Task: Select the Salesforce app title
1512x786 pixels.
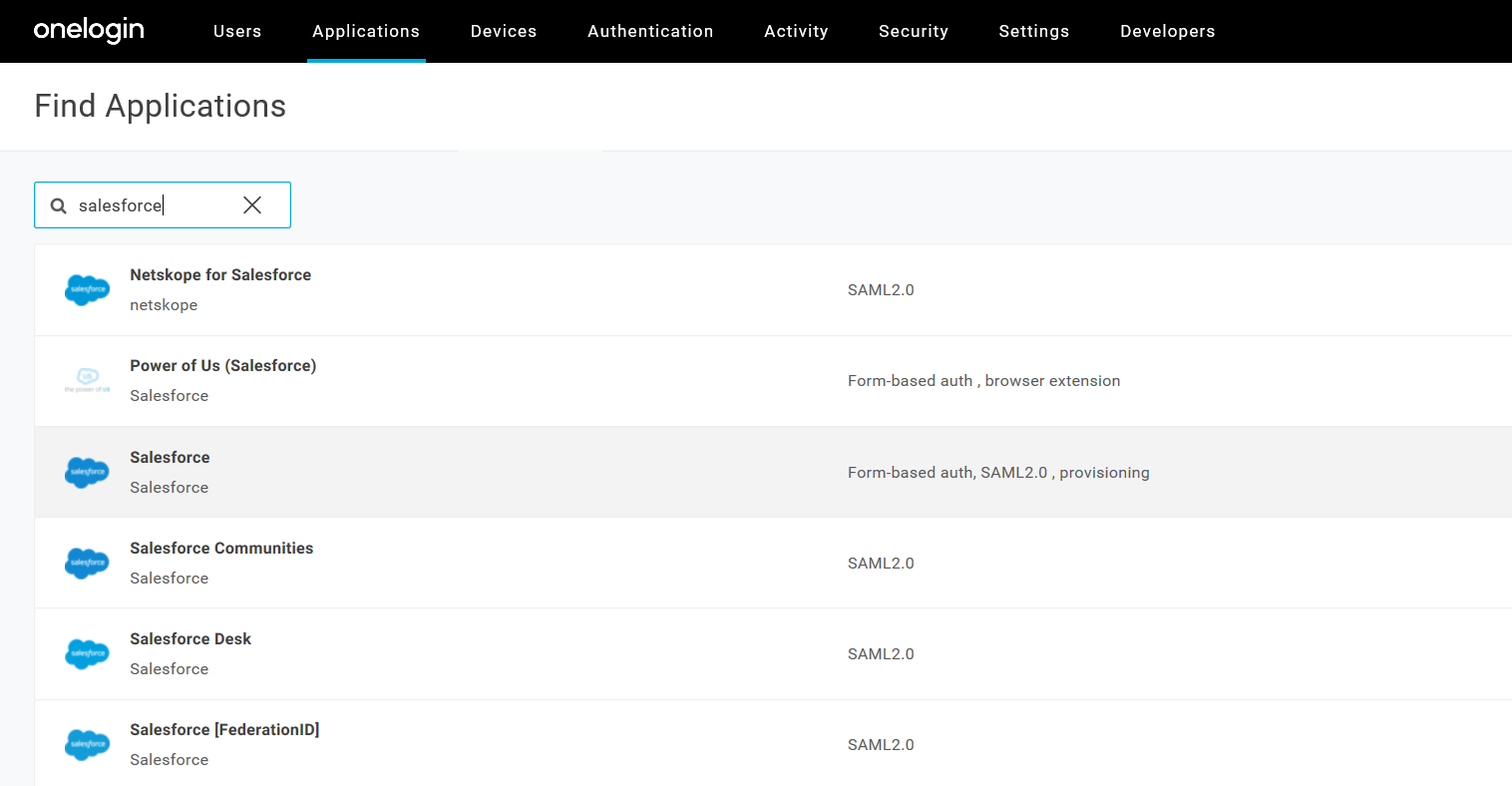Action: pyautogui.click(x=170, y=457)
